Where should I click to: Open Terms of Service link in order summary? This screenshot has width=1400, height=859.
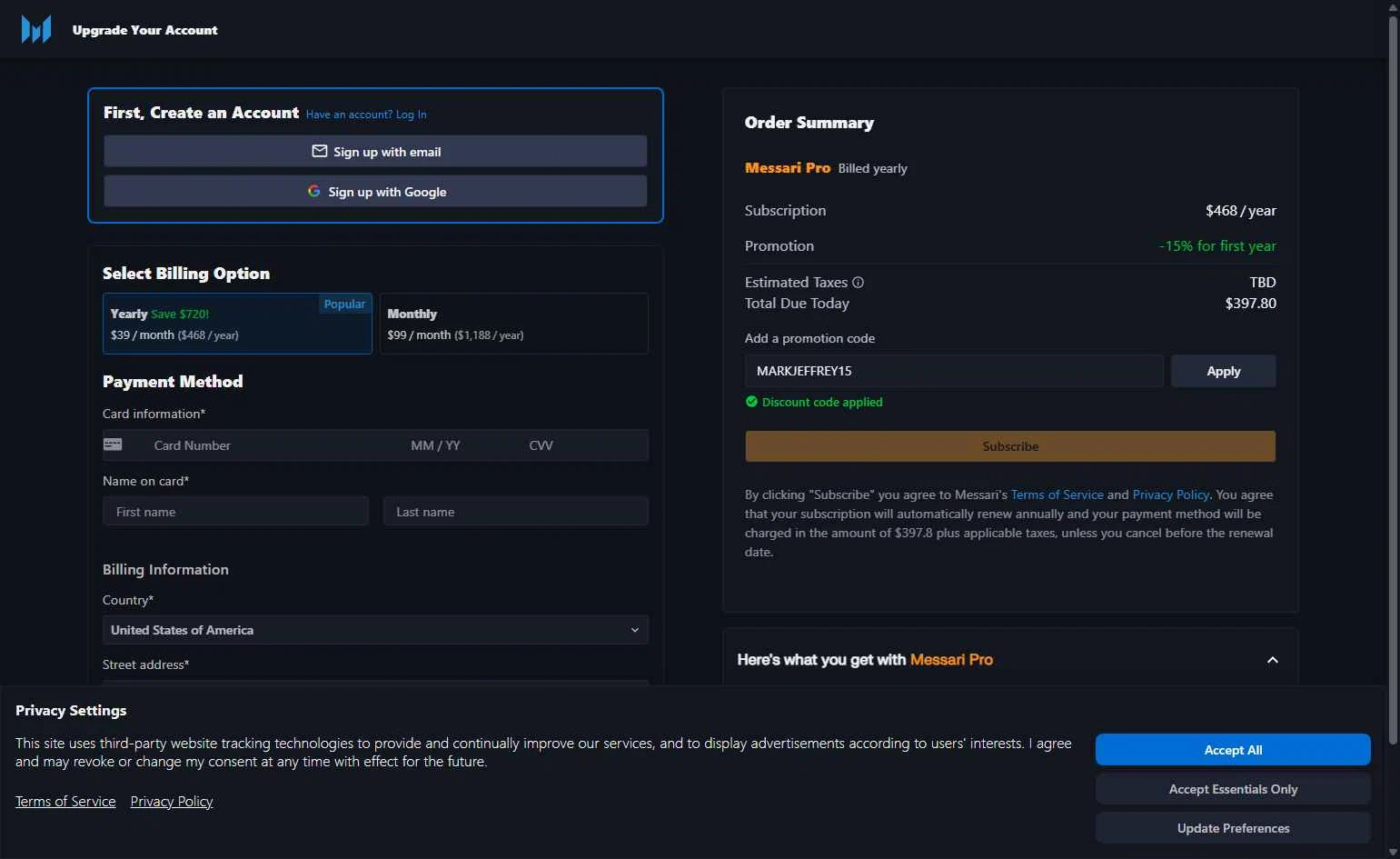point(1057,494)
